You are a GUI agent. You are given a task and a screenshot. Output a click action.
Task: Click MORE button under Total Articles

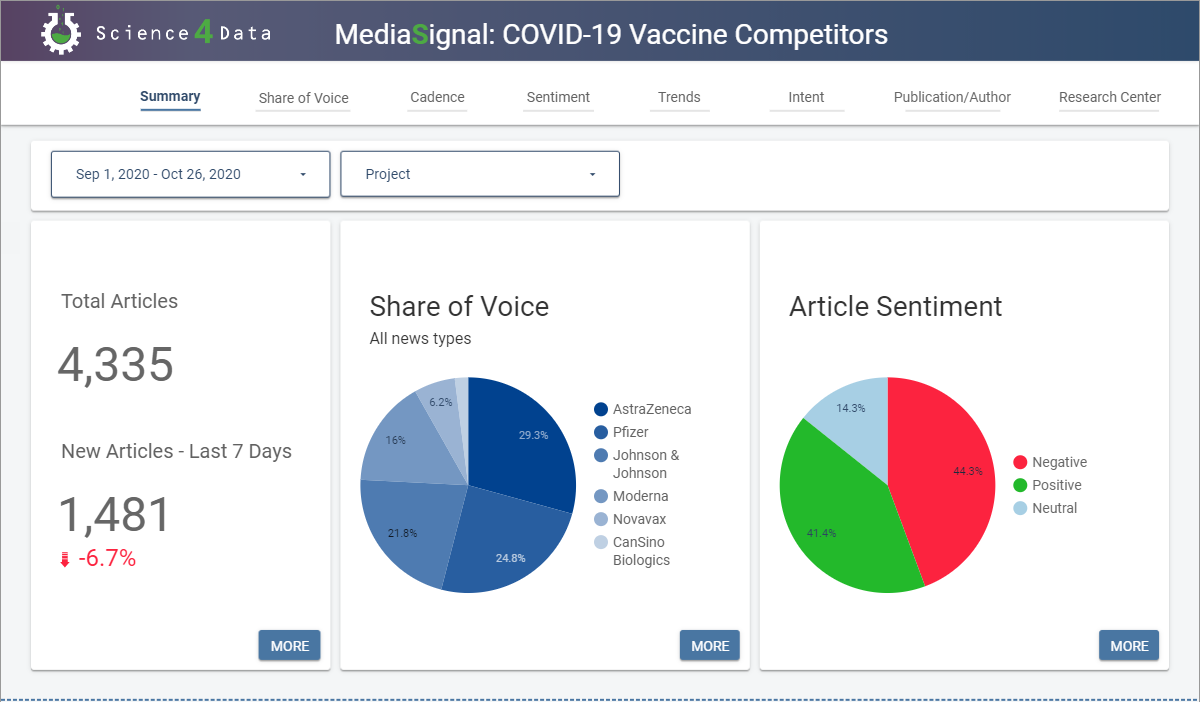coord(289,646)
